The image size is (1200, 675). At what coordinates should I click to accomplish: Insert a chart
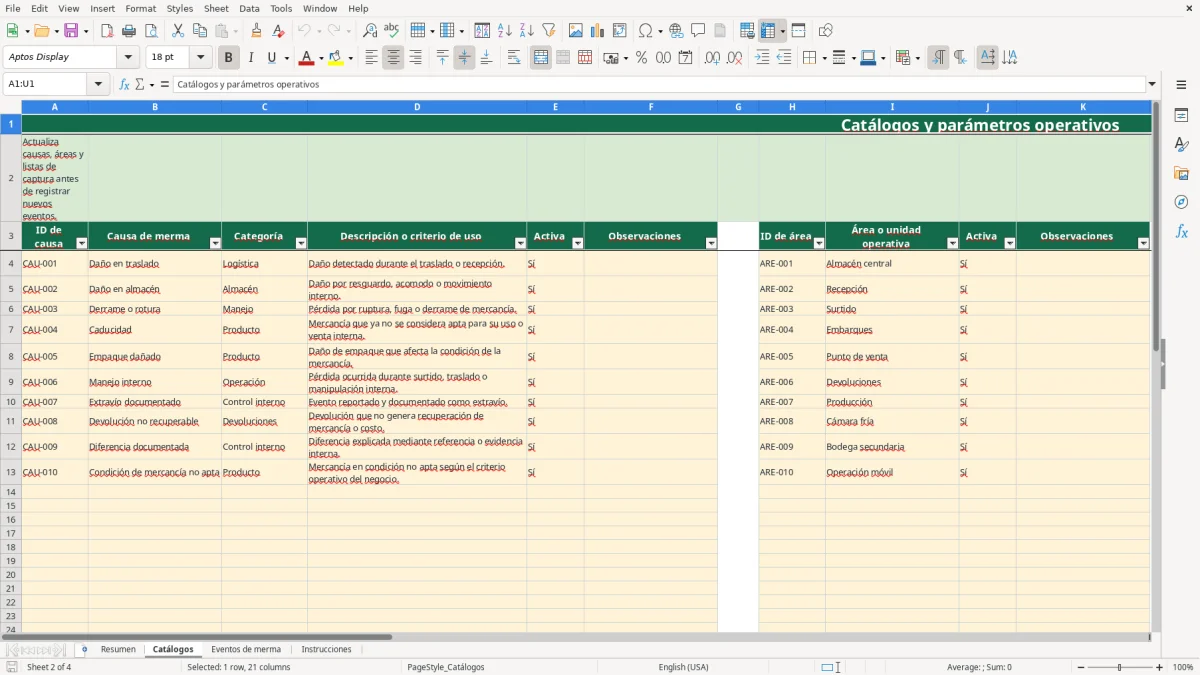click(x=598, y=31)
